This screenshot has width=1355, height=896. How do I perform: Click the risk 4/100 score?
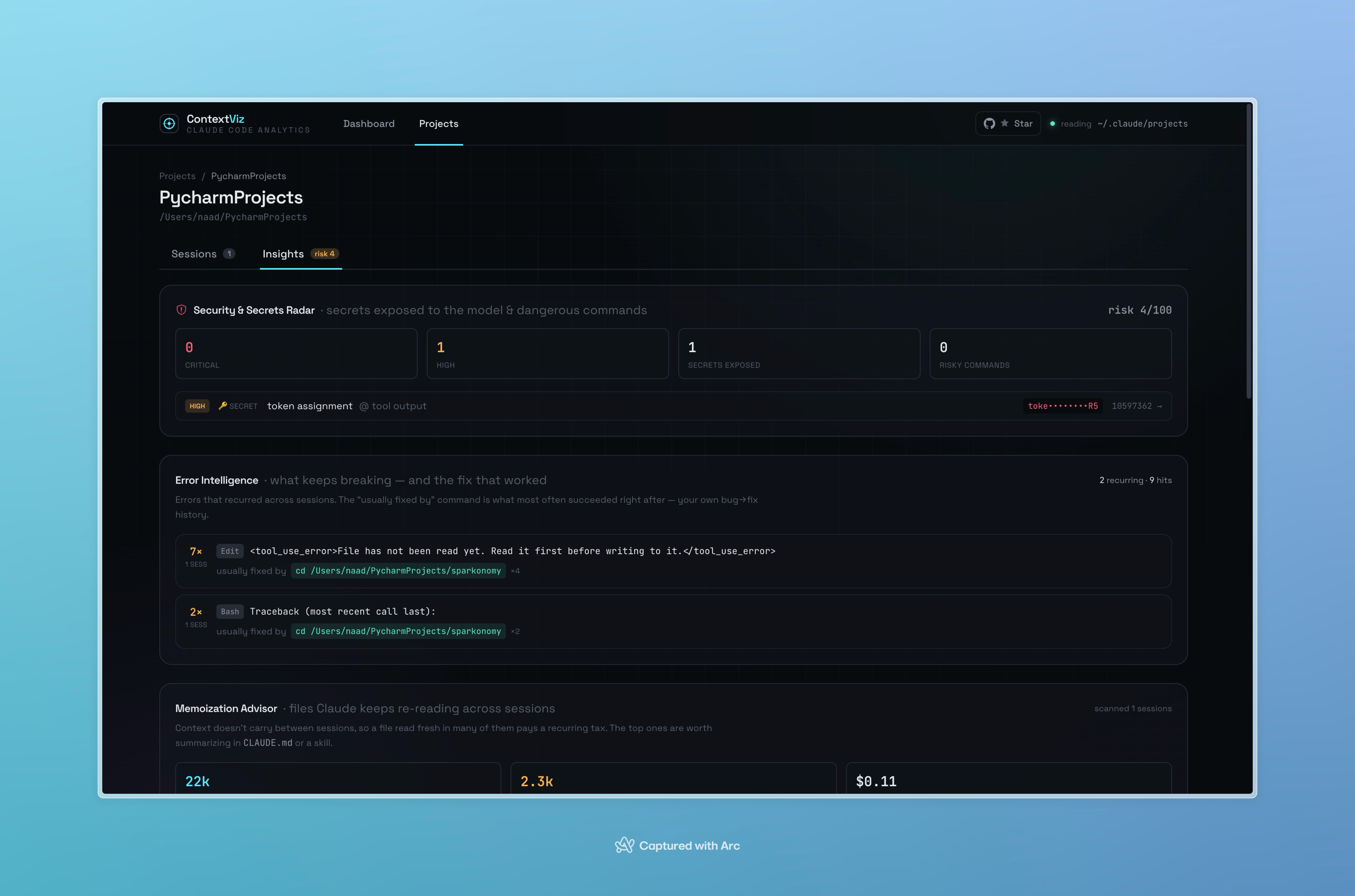point(1140,310)
